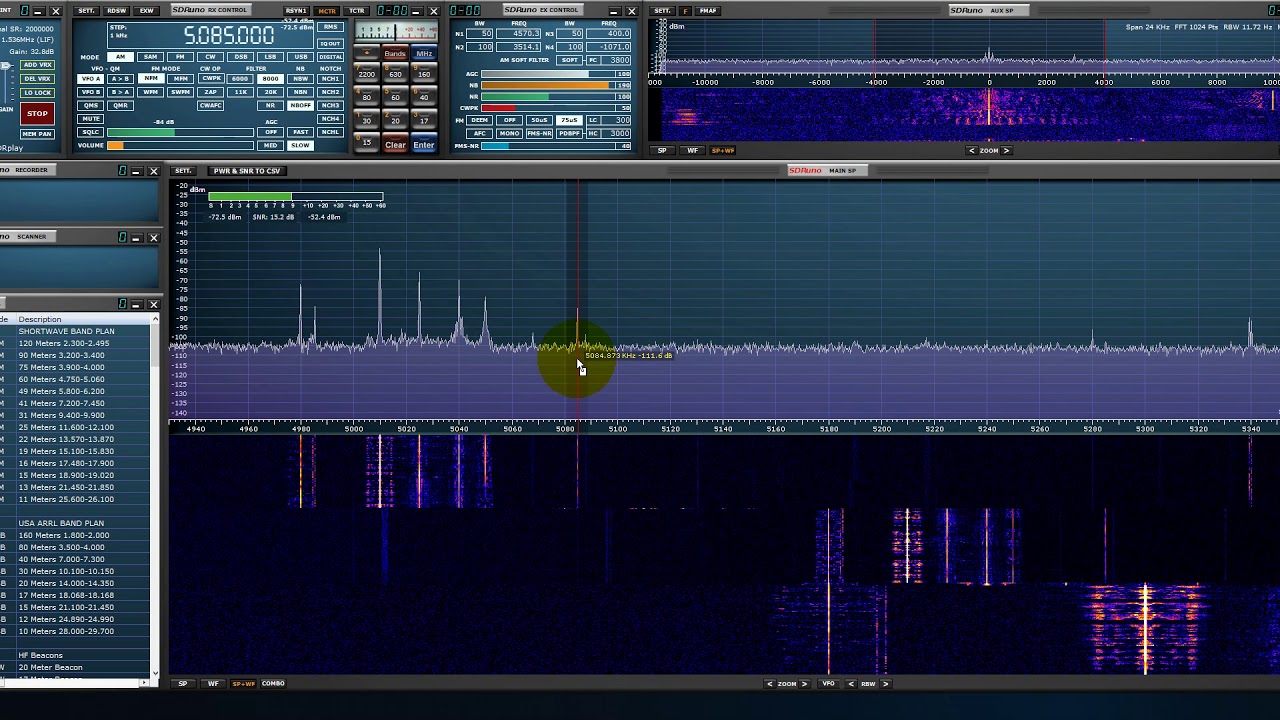Toggle MCTR option
The width and height of the screenshot is (1280, 720).
(327, 11)
